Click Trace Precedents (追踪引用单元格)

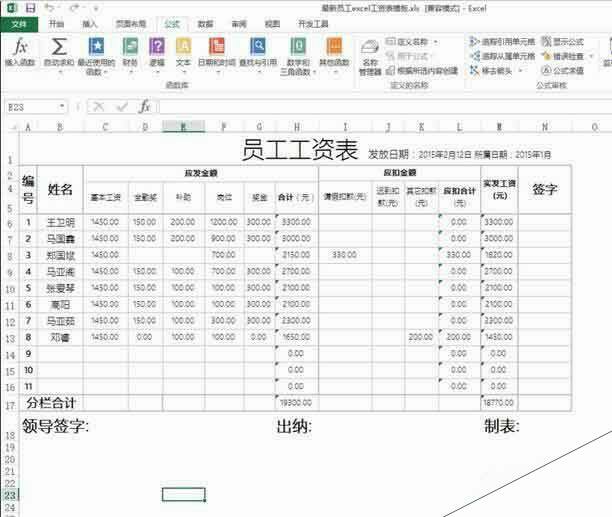[x=506, y=42]
